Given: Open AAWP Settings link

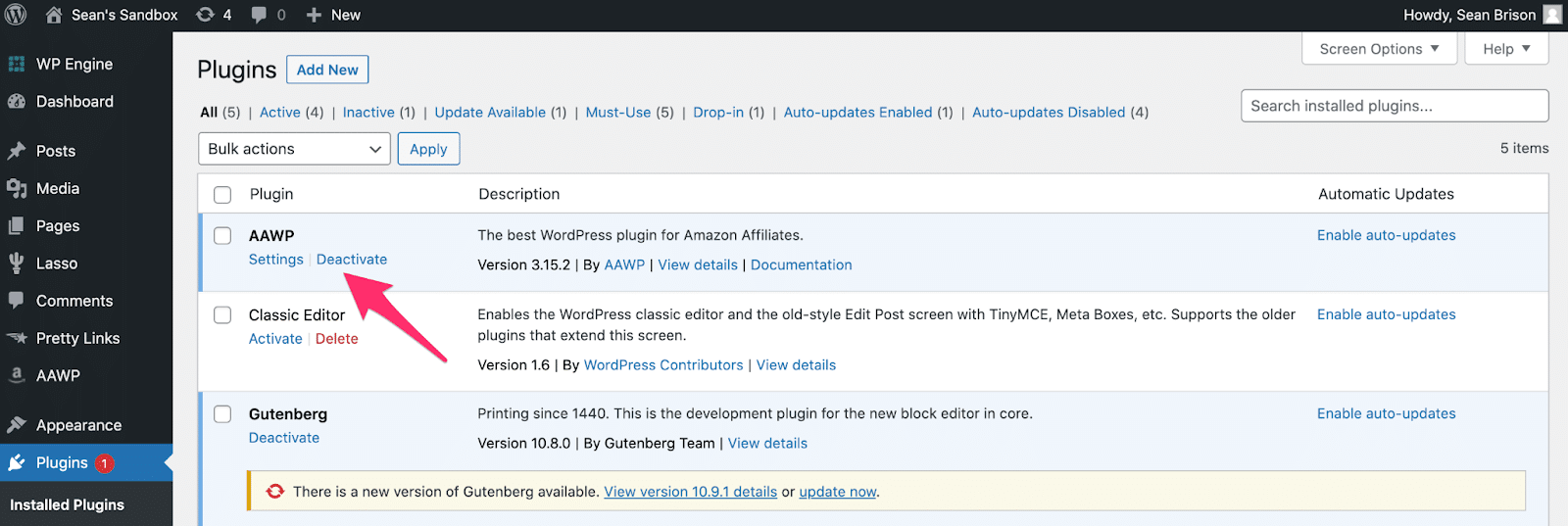Looking at the screenshot, I should 276,260.
